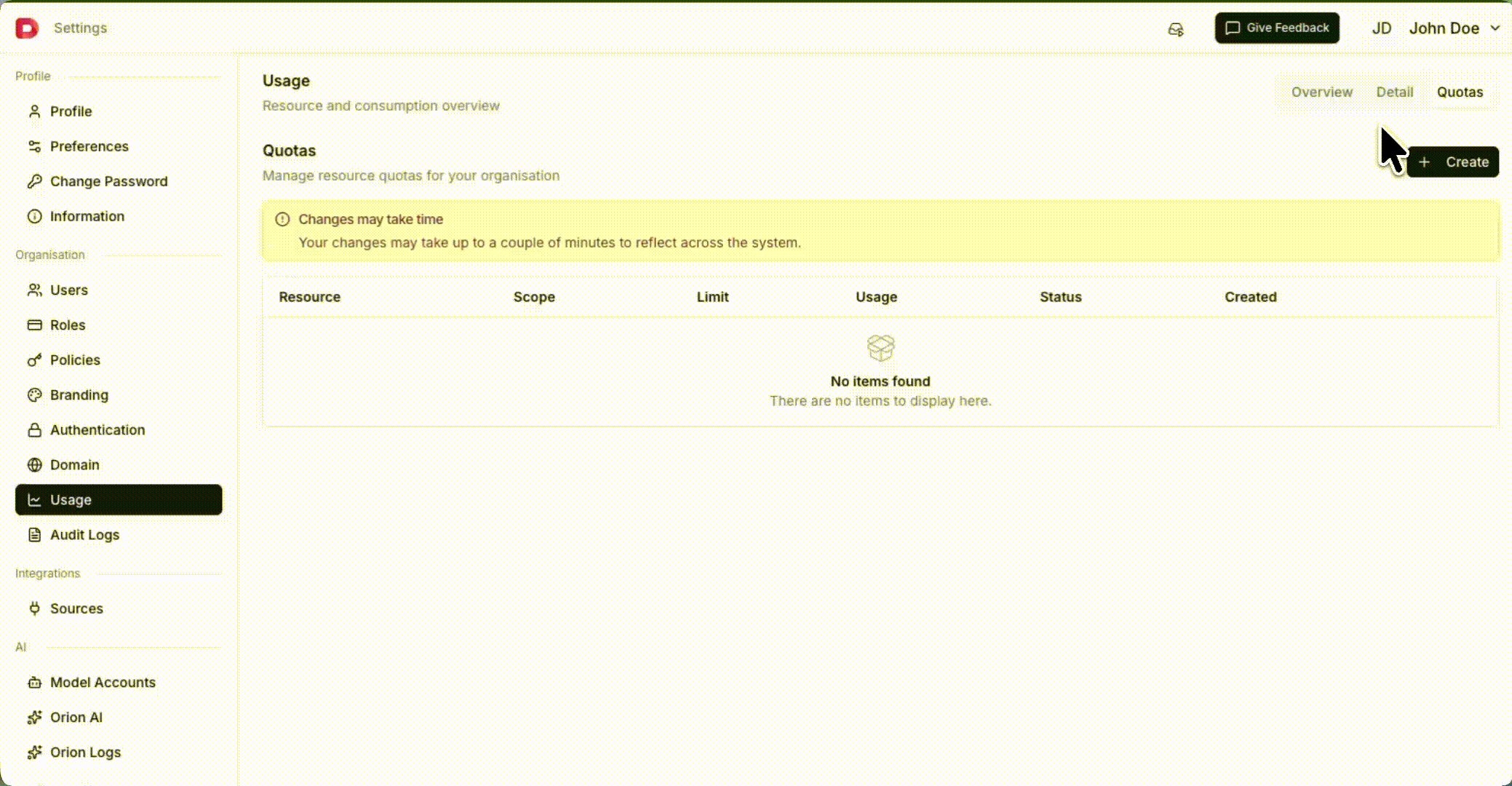
Task: Click the Domain globe icon
Action: pos(34,465)
